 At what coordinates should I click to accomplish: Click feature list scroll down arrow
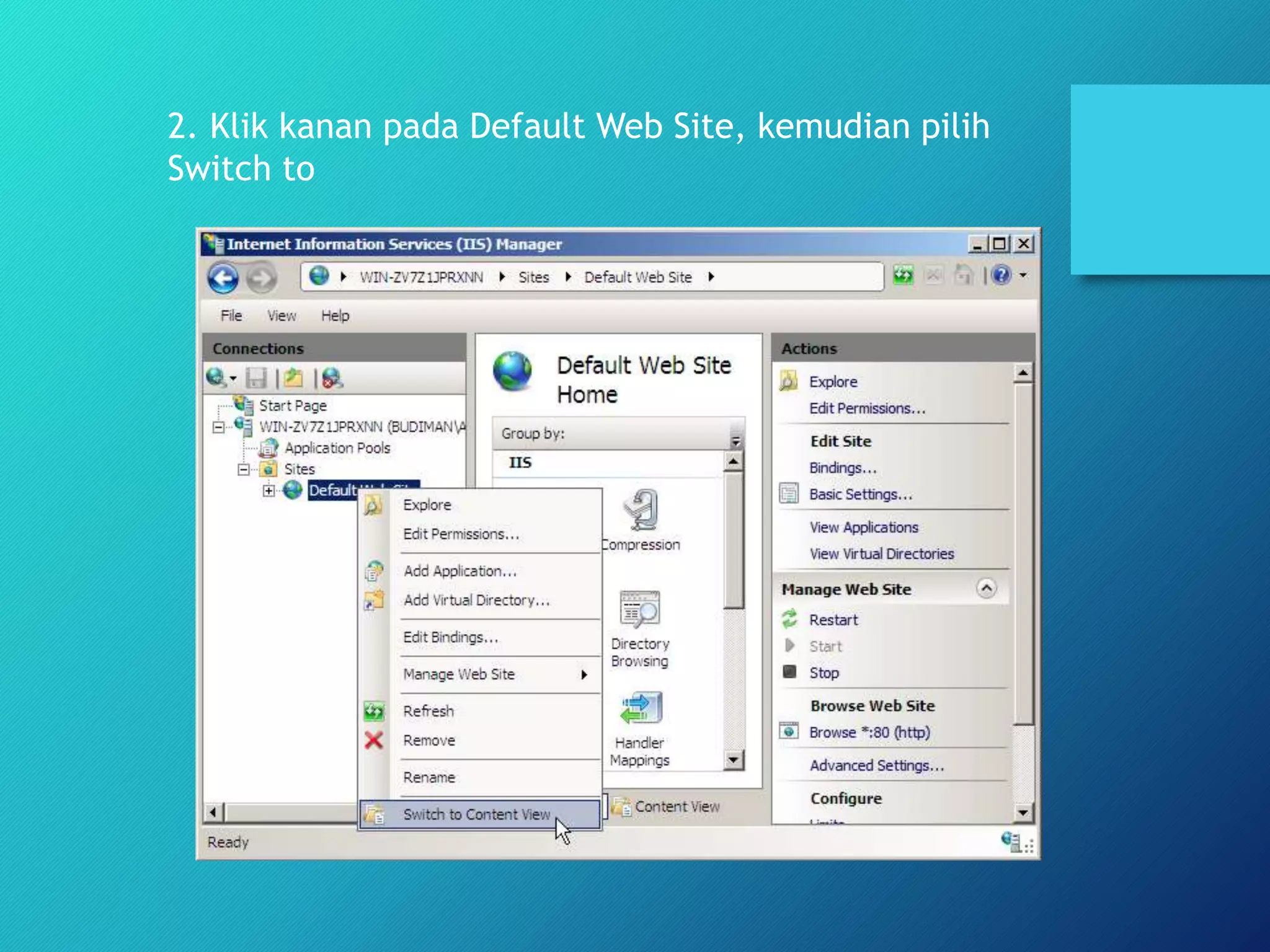(x=734, y=759)
